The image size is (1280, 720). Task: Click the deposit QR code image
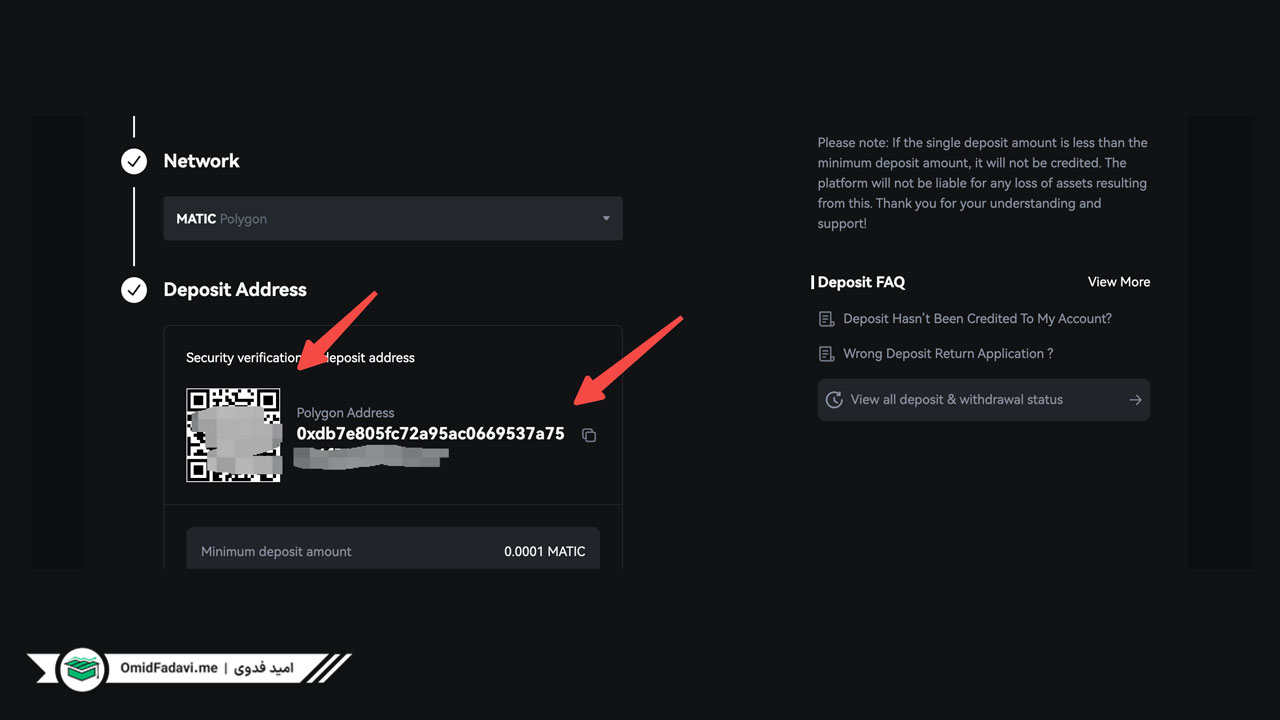(233, 435)
